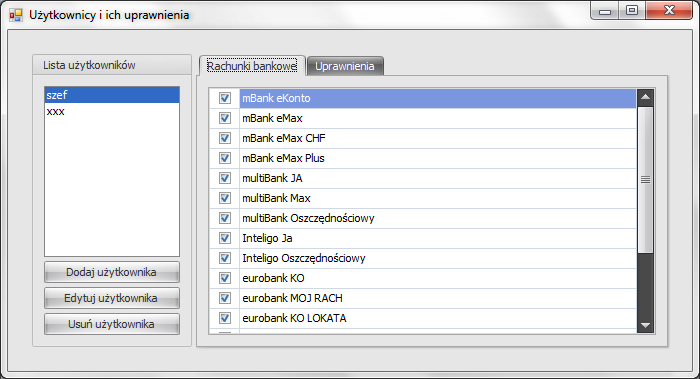This screenshot has height=379, width=700.
Task: Toggle the multiBank JA checkbox
Action: [x=225, y=178]
